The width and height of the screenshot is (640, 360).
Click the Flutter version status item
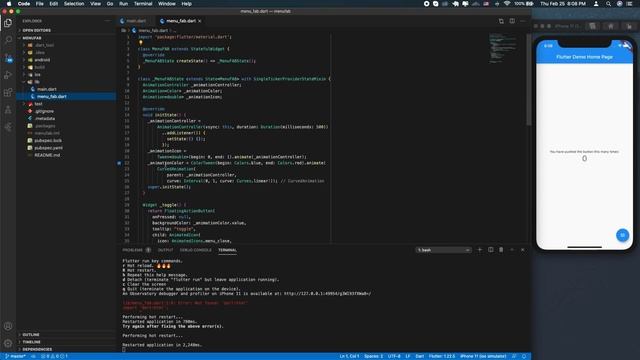(442, 356)
